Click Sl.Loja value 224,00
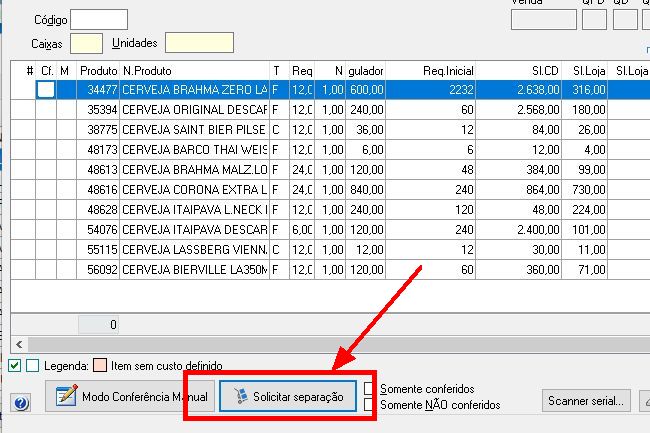 (x=589, y=210)
